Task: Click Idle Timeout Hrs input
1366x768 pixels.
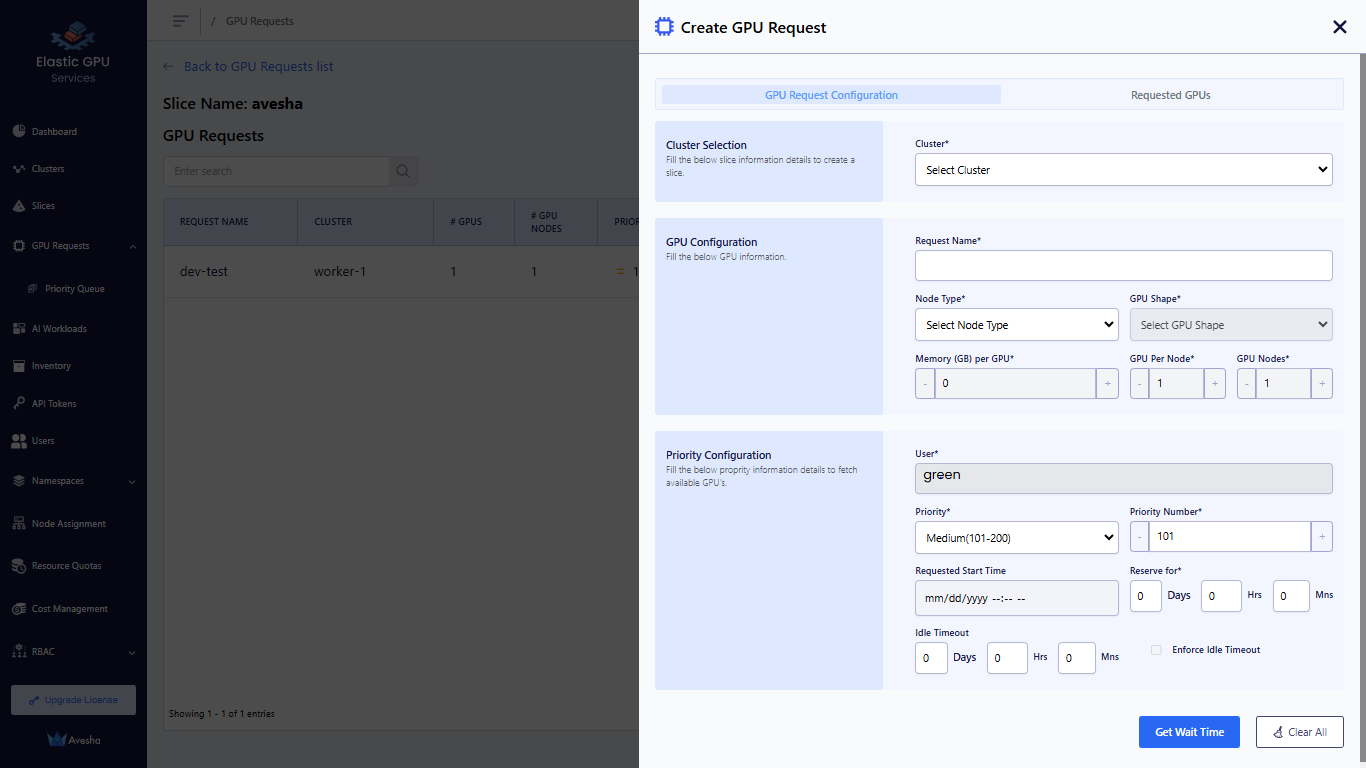Action: click(1007, 658)
